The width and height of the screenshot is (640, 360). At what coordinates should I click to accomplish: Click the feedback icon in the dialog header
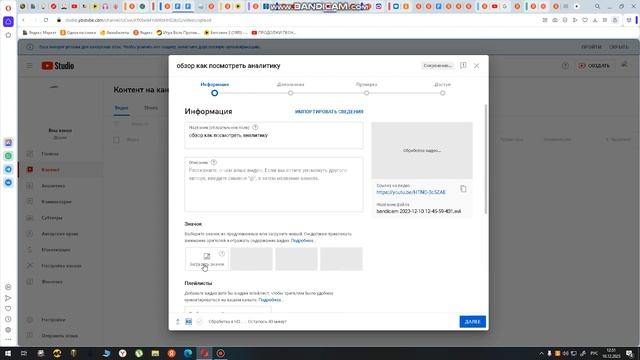pos(463,65)
